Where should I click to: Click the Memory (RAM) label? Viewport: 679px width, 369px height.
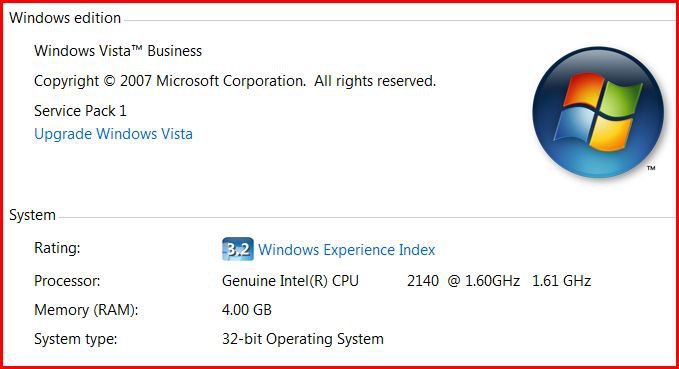coord(86,310)
